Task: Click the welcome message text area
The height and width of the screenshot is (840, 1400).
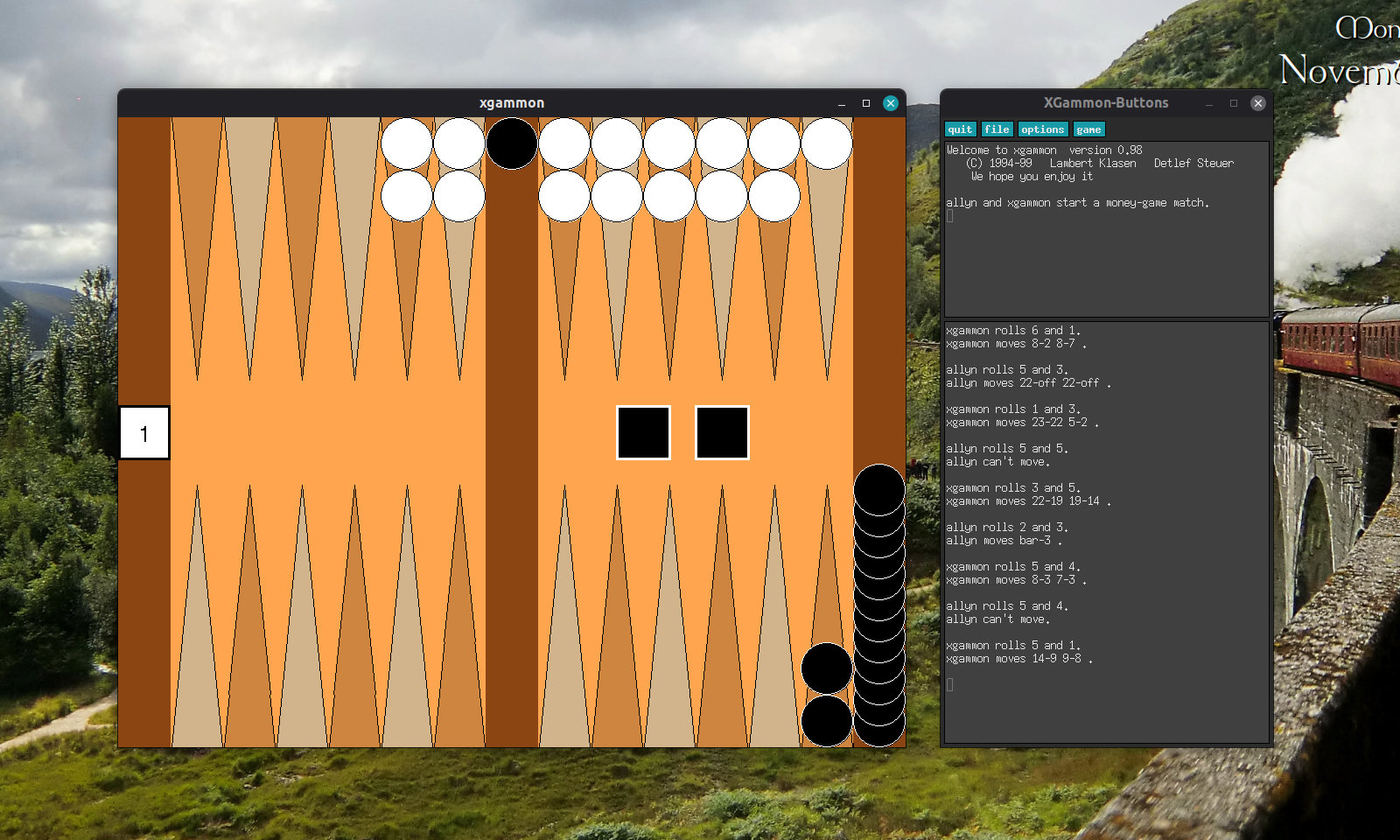Action: [x=1106, y=254]
